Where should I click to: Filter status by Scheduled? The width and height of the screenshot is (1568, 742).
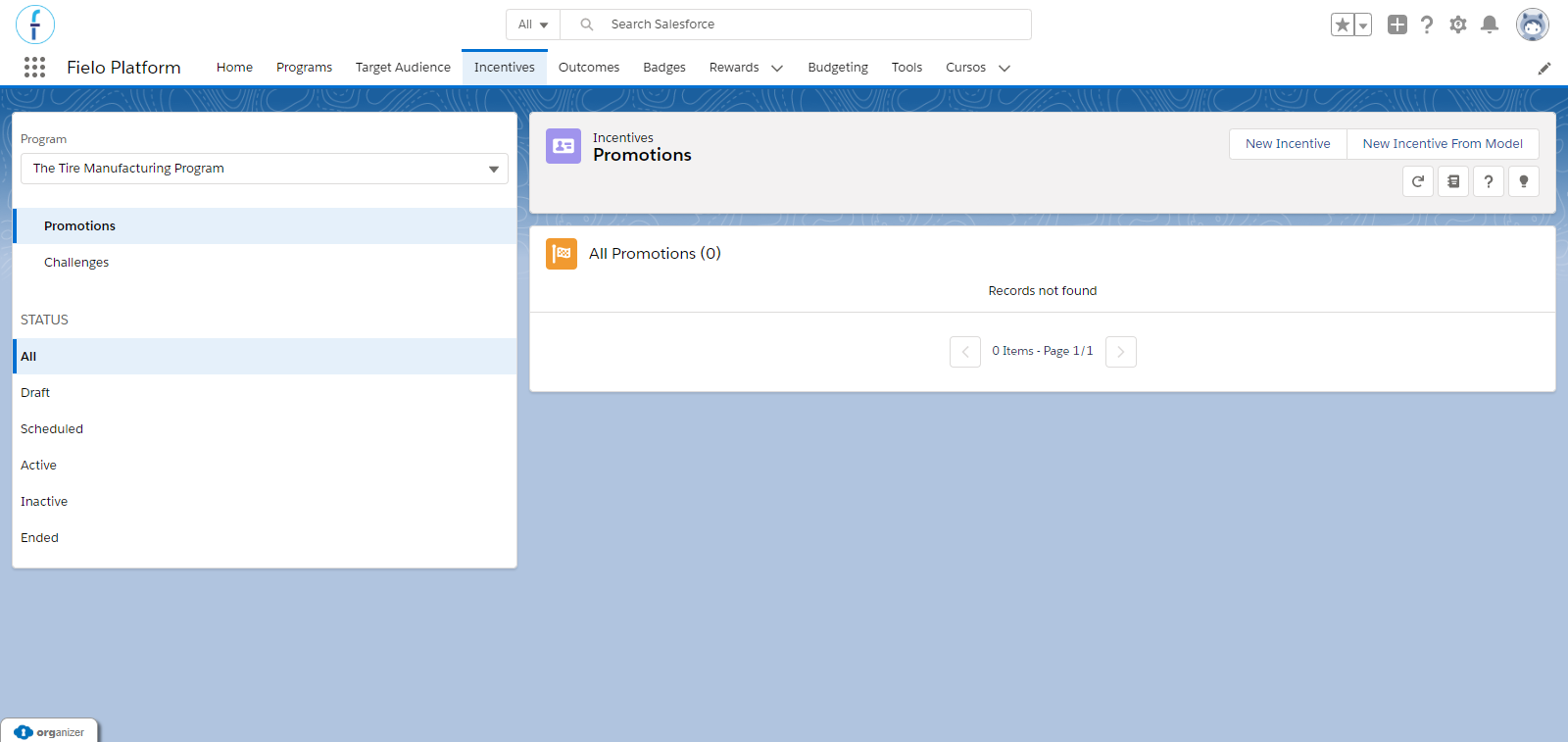(x=265, y=429)
